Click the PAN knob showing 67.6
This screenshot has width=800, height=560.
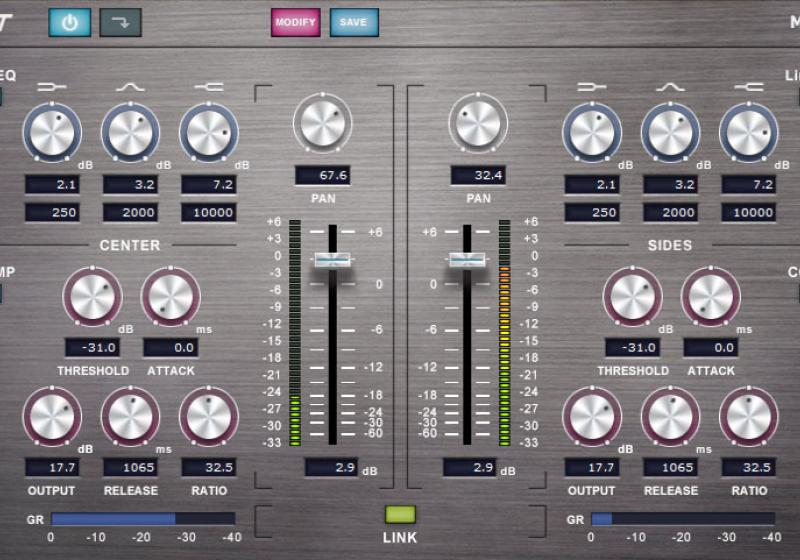pos(322,123)
